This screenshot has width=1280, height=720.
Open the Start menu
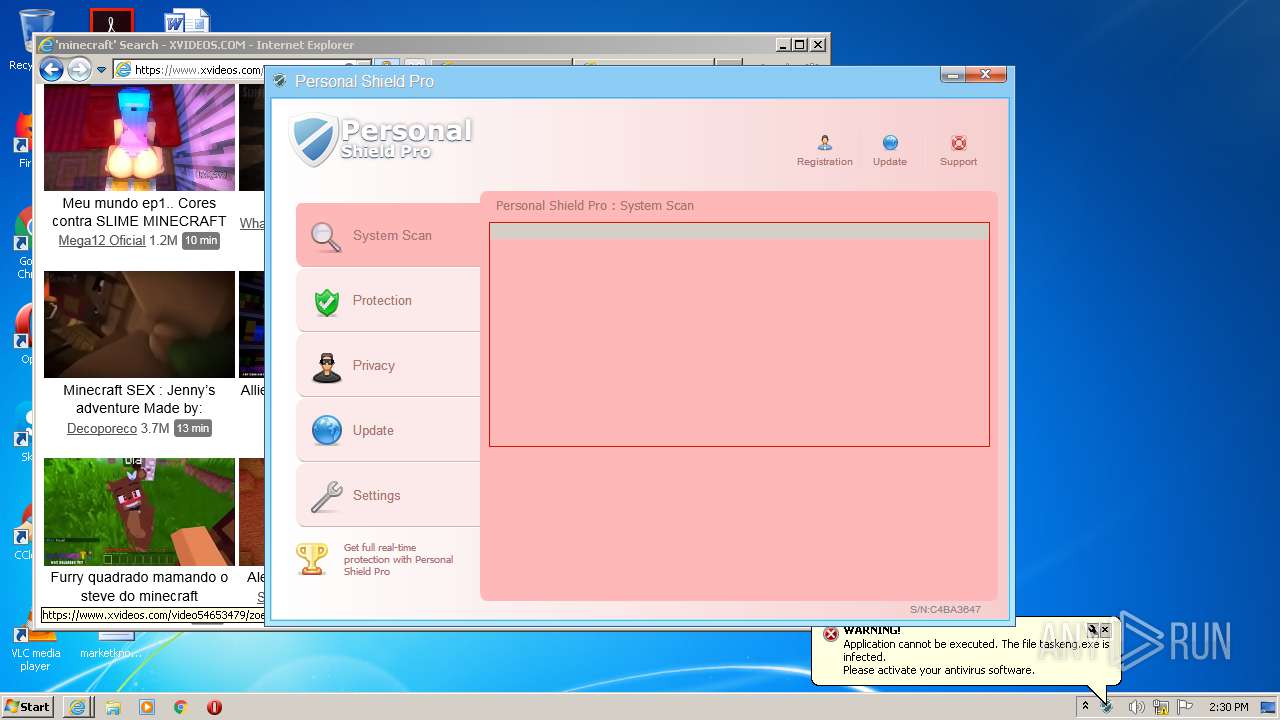[28, 707]
